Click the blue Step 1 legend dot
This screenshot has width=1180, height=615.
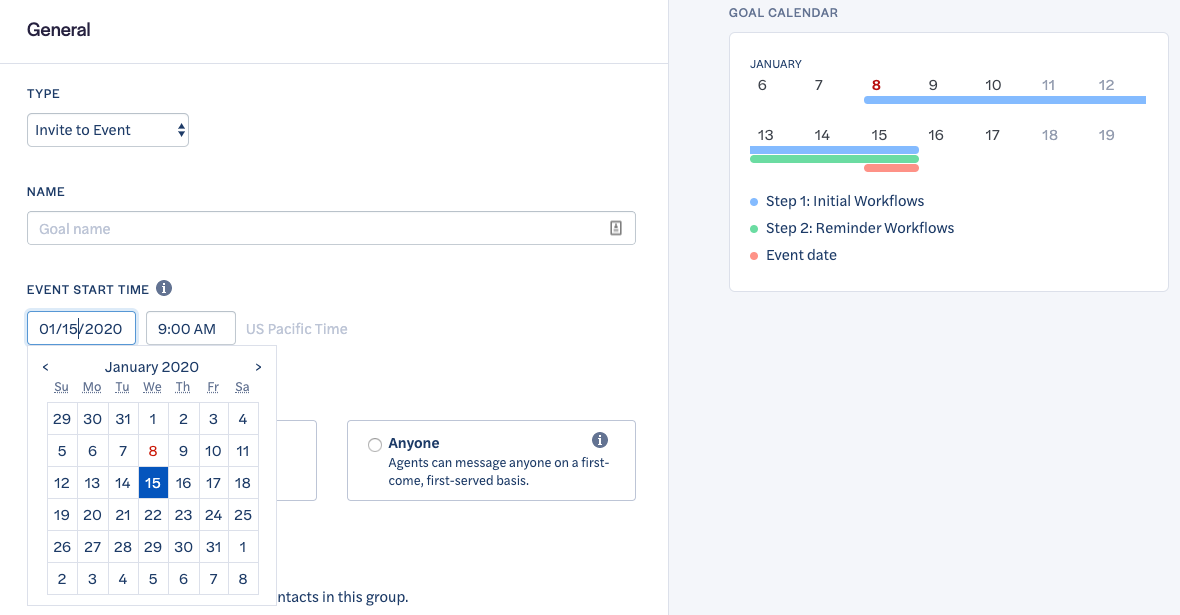[754, 202]
